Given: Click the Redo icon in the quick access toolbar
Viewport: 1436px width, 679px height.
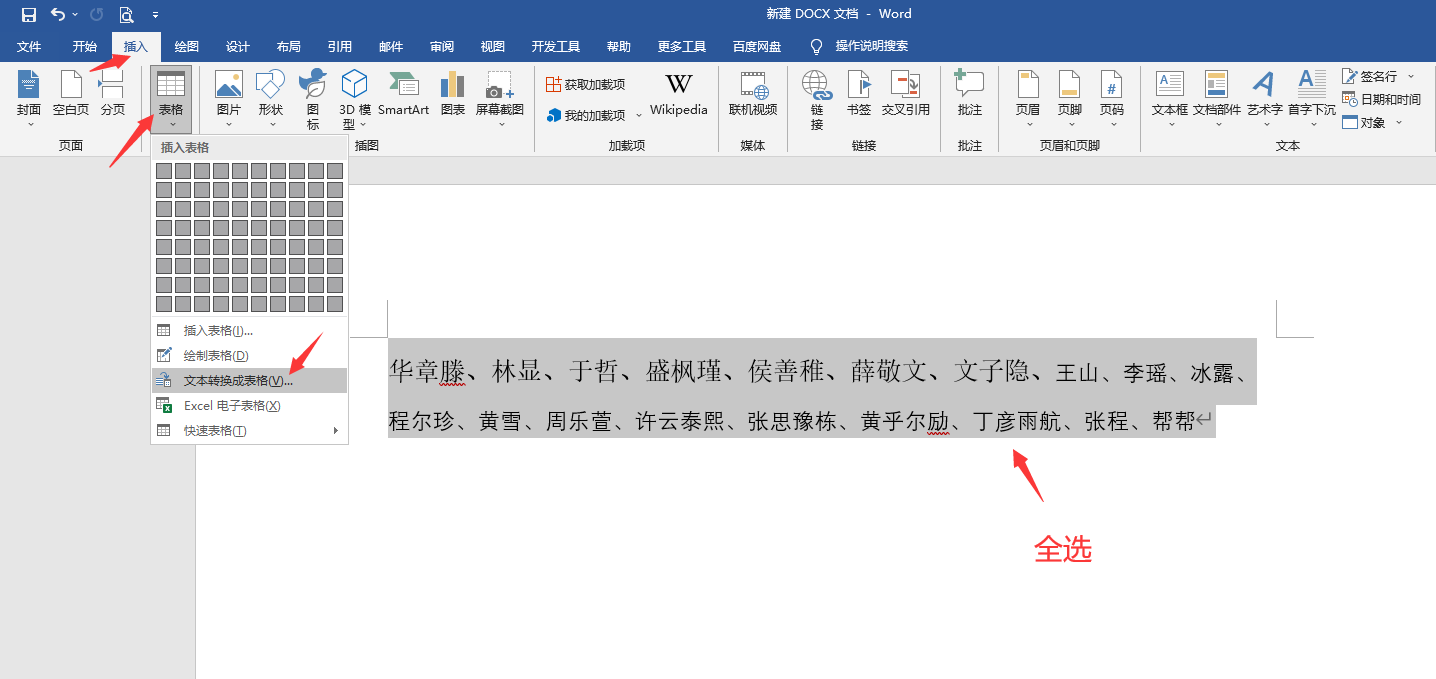Looking at the screenshot, I should click(x=96, y=14).
